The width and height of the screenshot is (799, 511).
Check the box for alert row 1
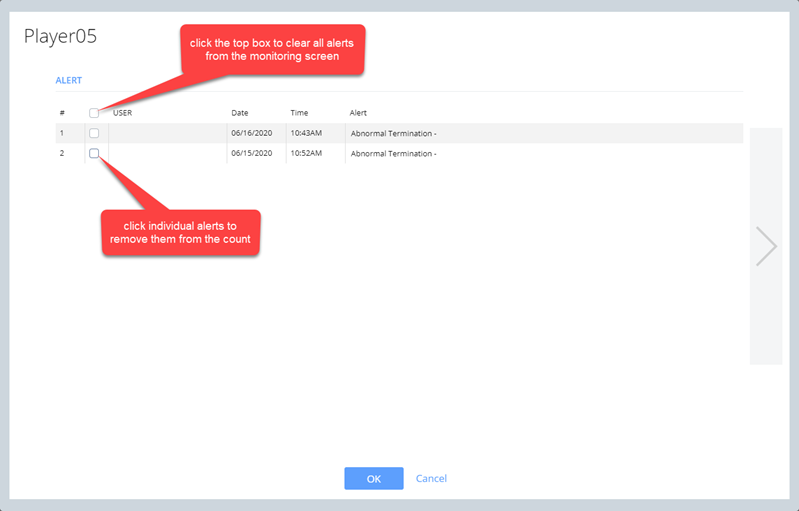click(x=94, y=133)
